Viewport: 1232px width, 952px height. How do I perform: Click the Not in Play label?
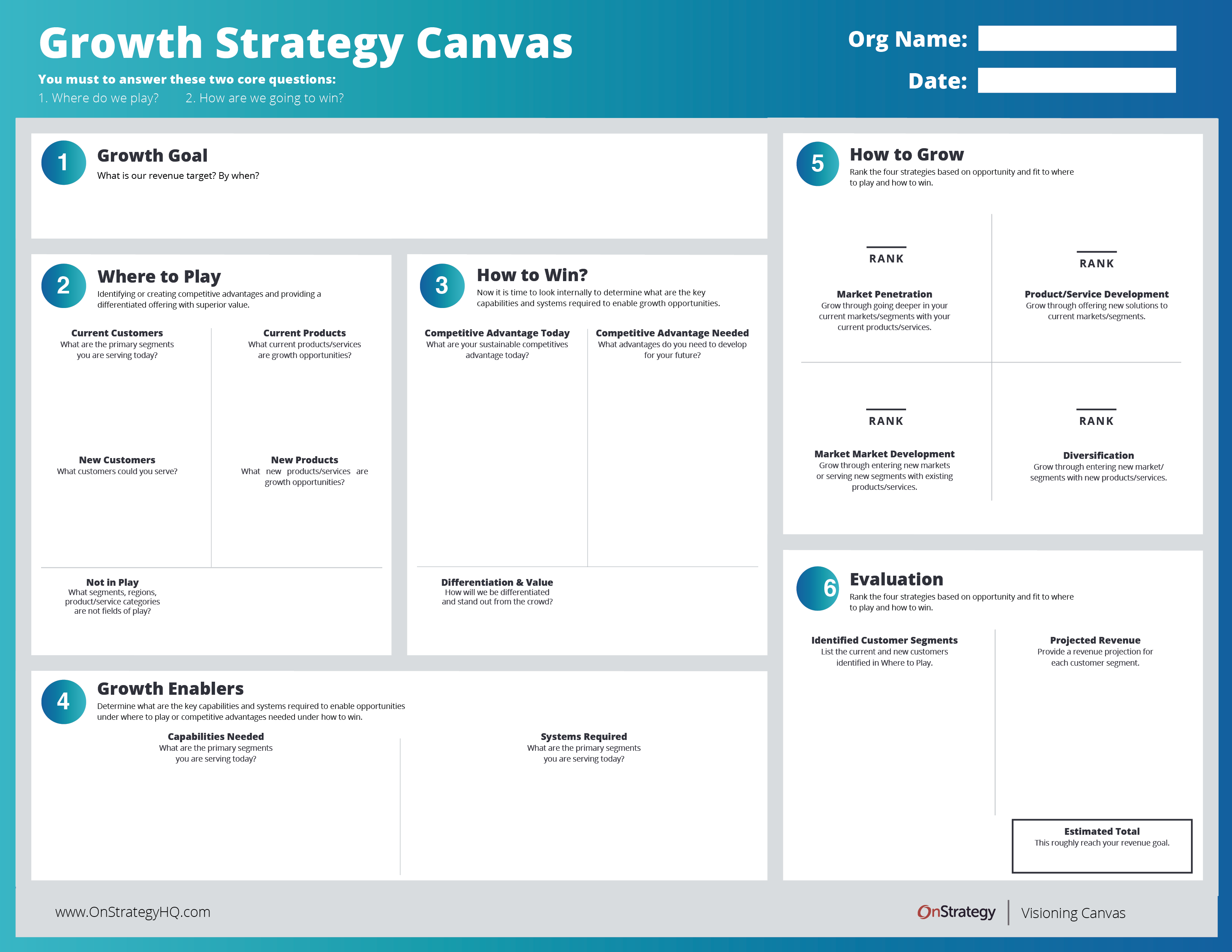(112, 582)
